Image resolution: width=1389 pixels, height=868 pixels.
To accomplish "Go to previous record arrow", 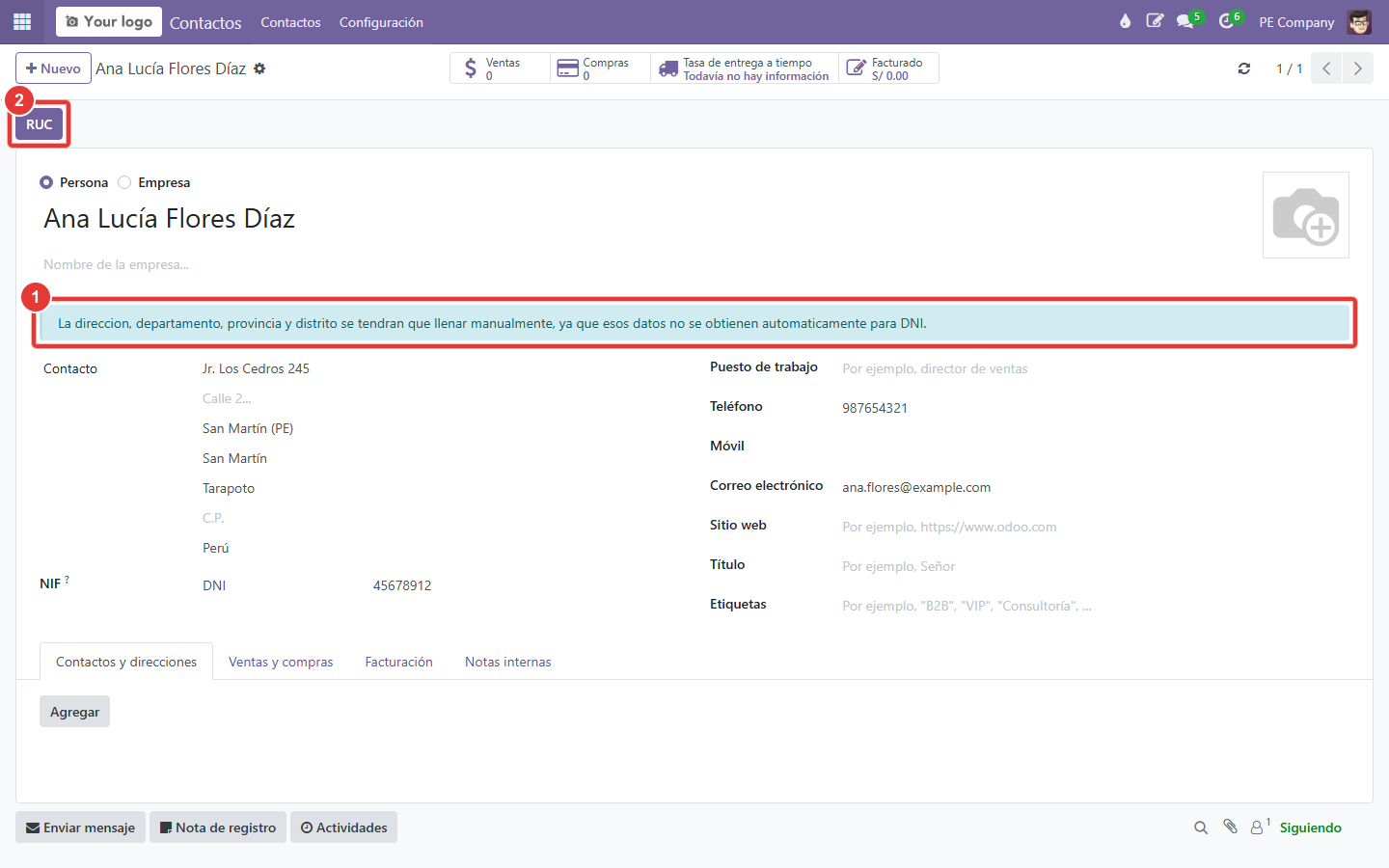I will click(x=1326, y=68).
